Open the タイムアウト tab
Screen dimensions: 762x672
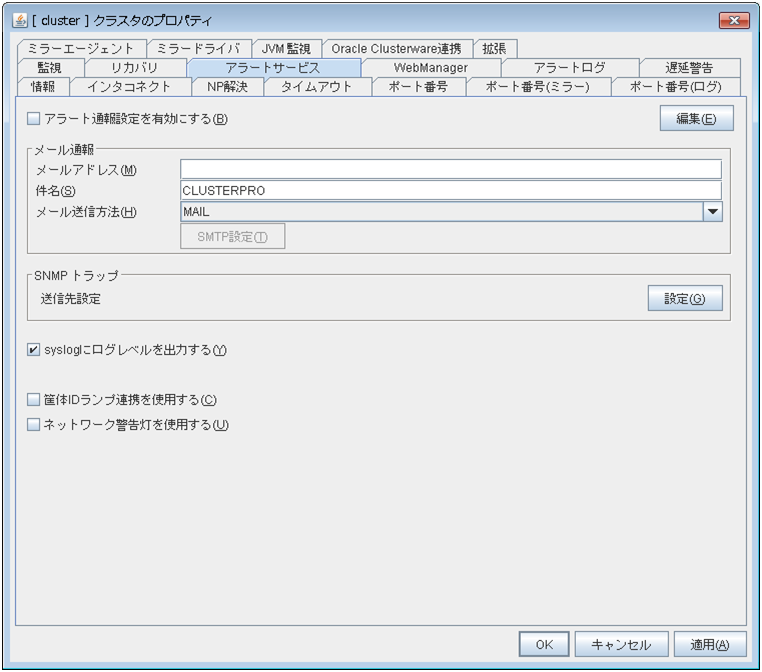(x=316, y=87)
